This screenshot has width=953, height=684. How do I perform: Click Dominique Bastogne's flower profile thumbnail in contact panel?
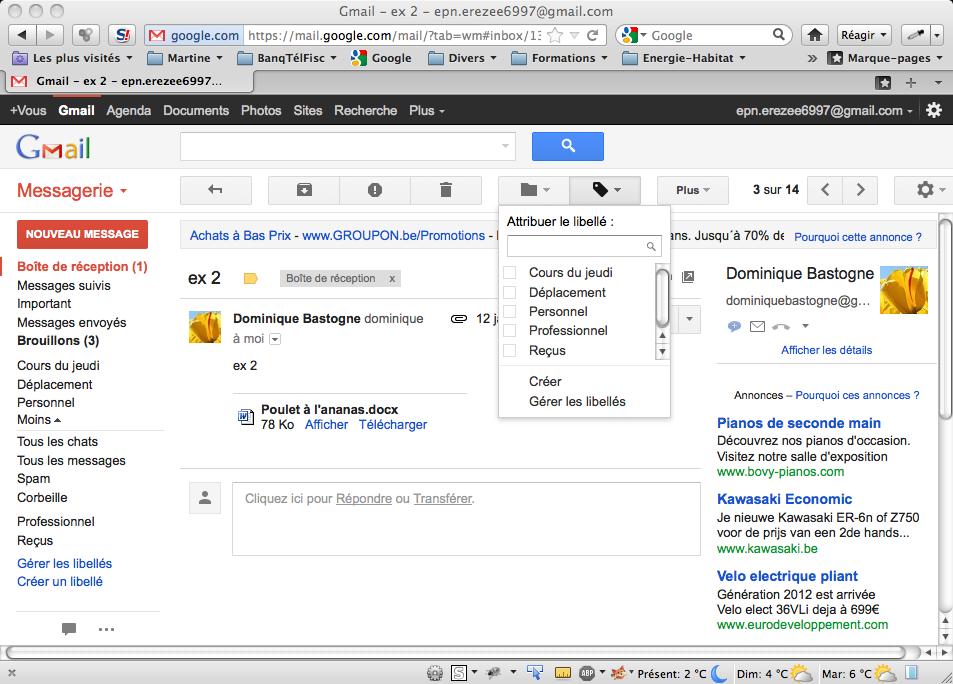click(904, 289)
